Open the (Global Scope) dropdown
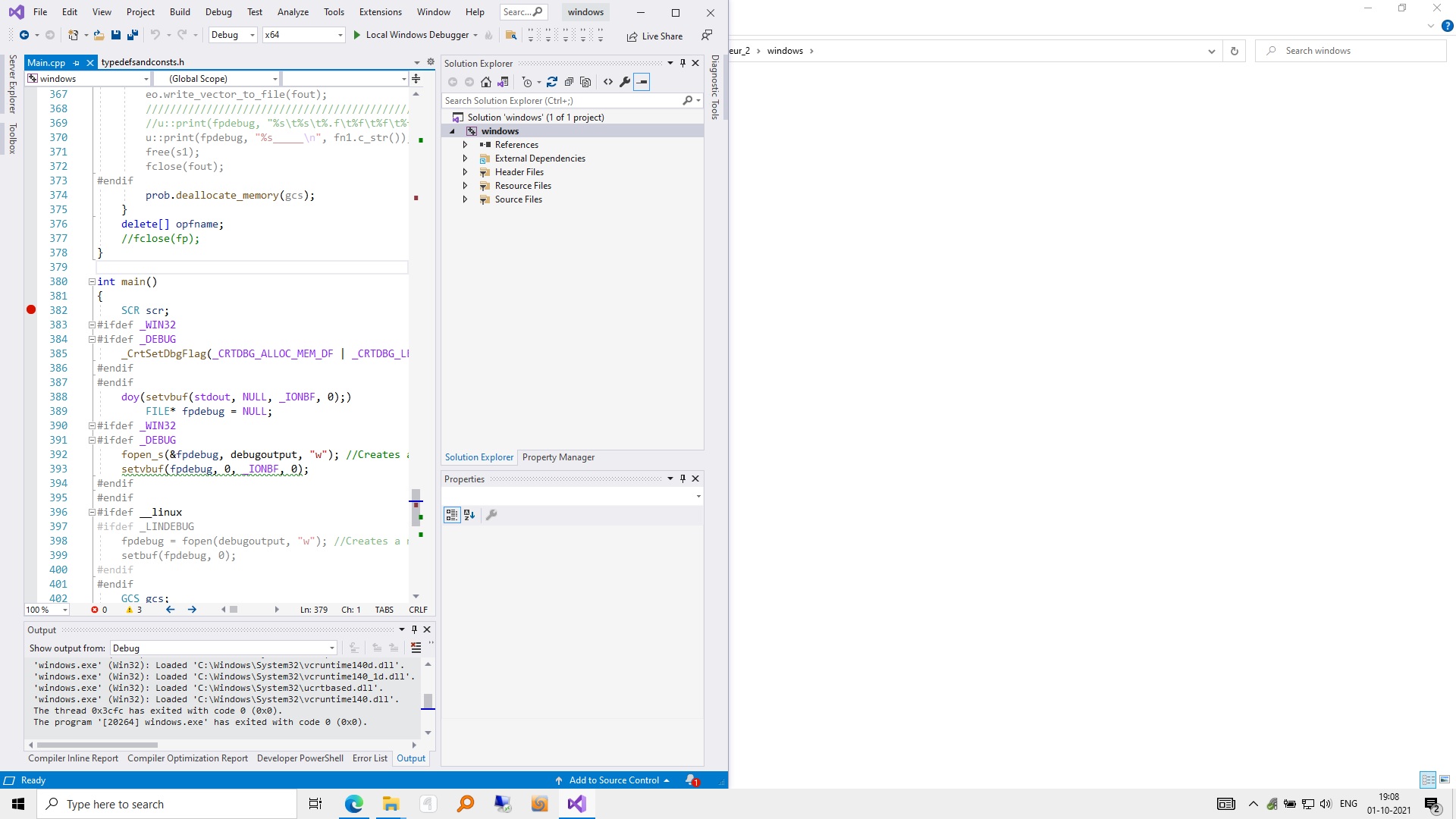 [x=216, y=79]
